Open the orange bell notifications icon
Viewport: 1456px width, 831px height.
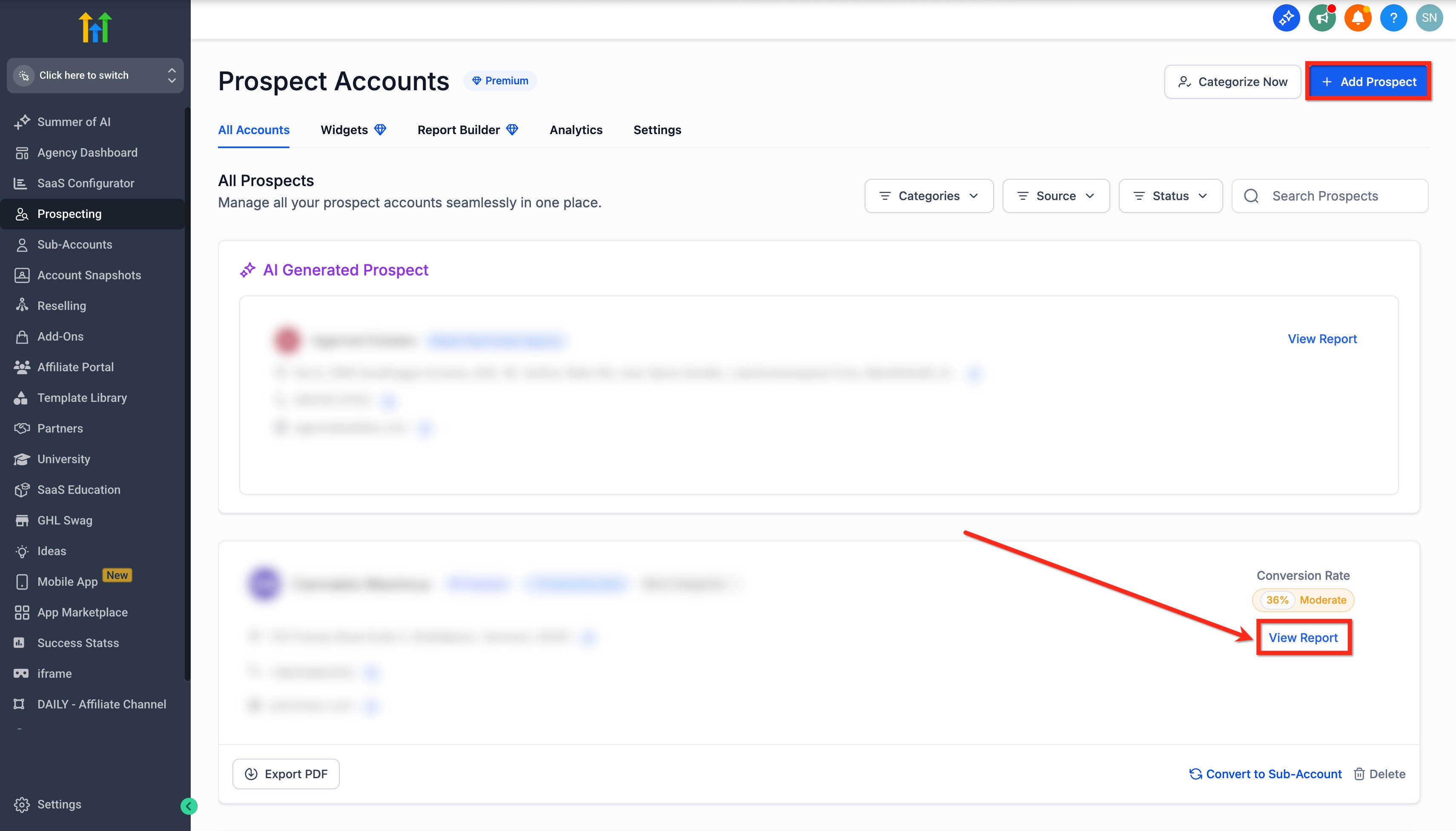(x=1357, y=18)
